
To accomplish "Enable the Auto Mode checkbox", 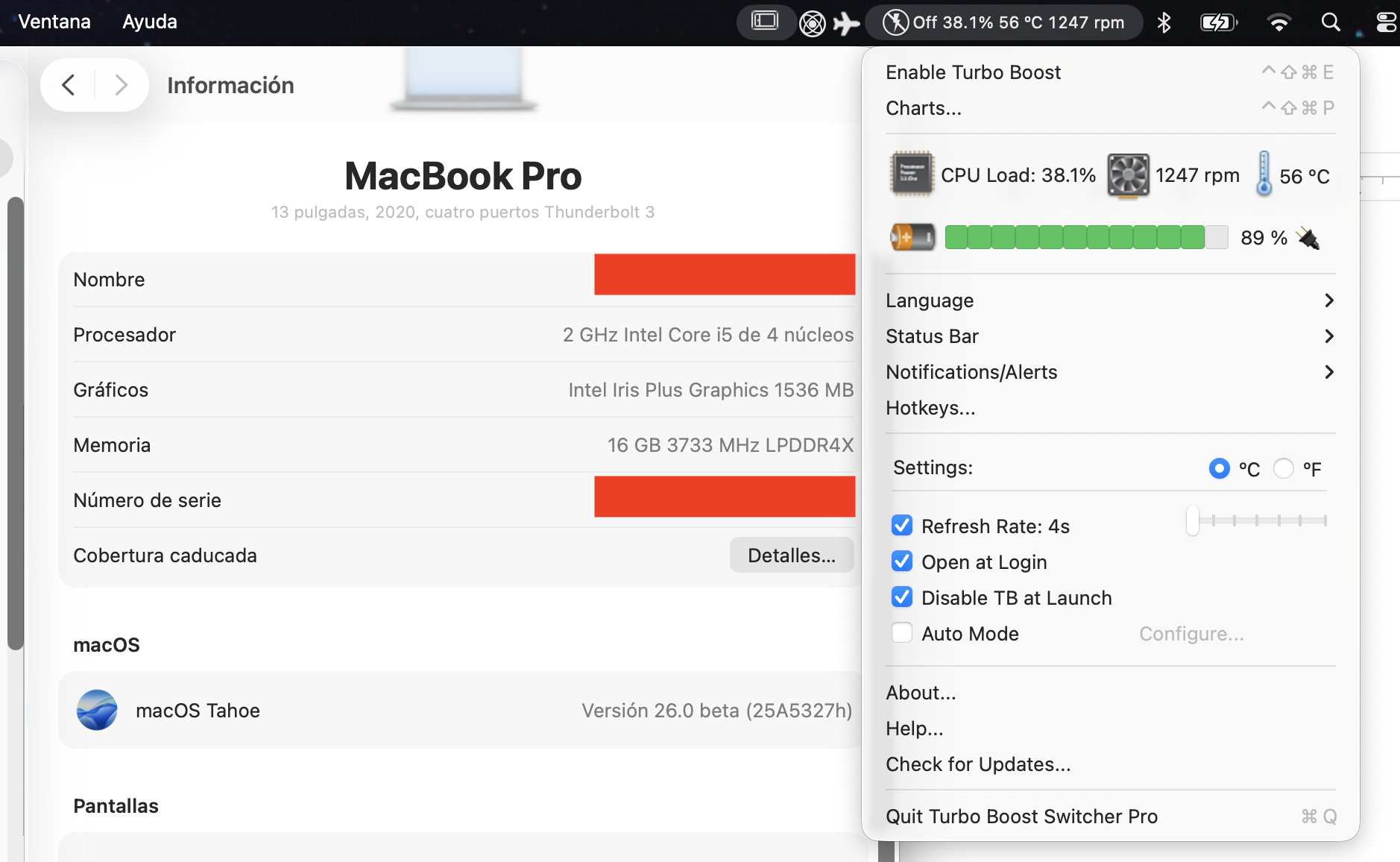I will [x=902, y=633].
